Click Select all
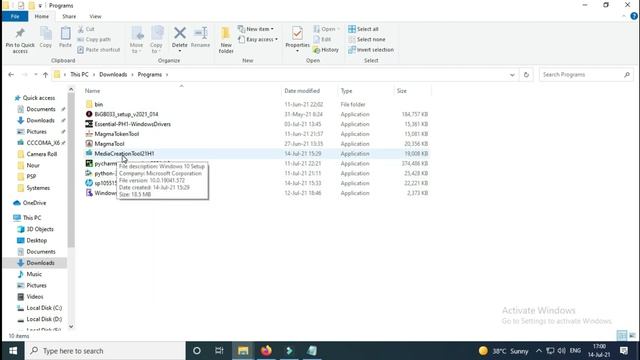 point(363,29)
